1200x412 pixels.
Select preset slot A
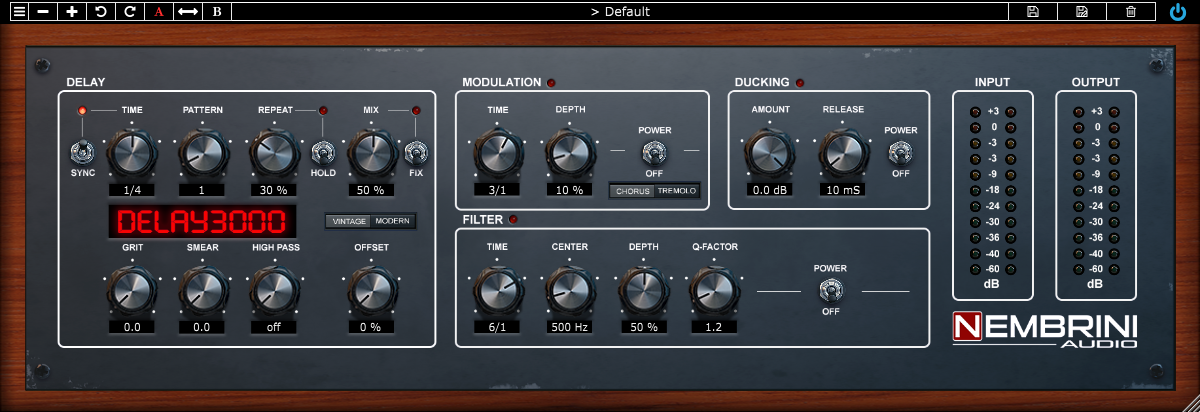(x=159, y=12)
